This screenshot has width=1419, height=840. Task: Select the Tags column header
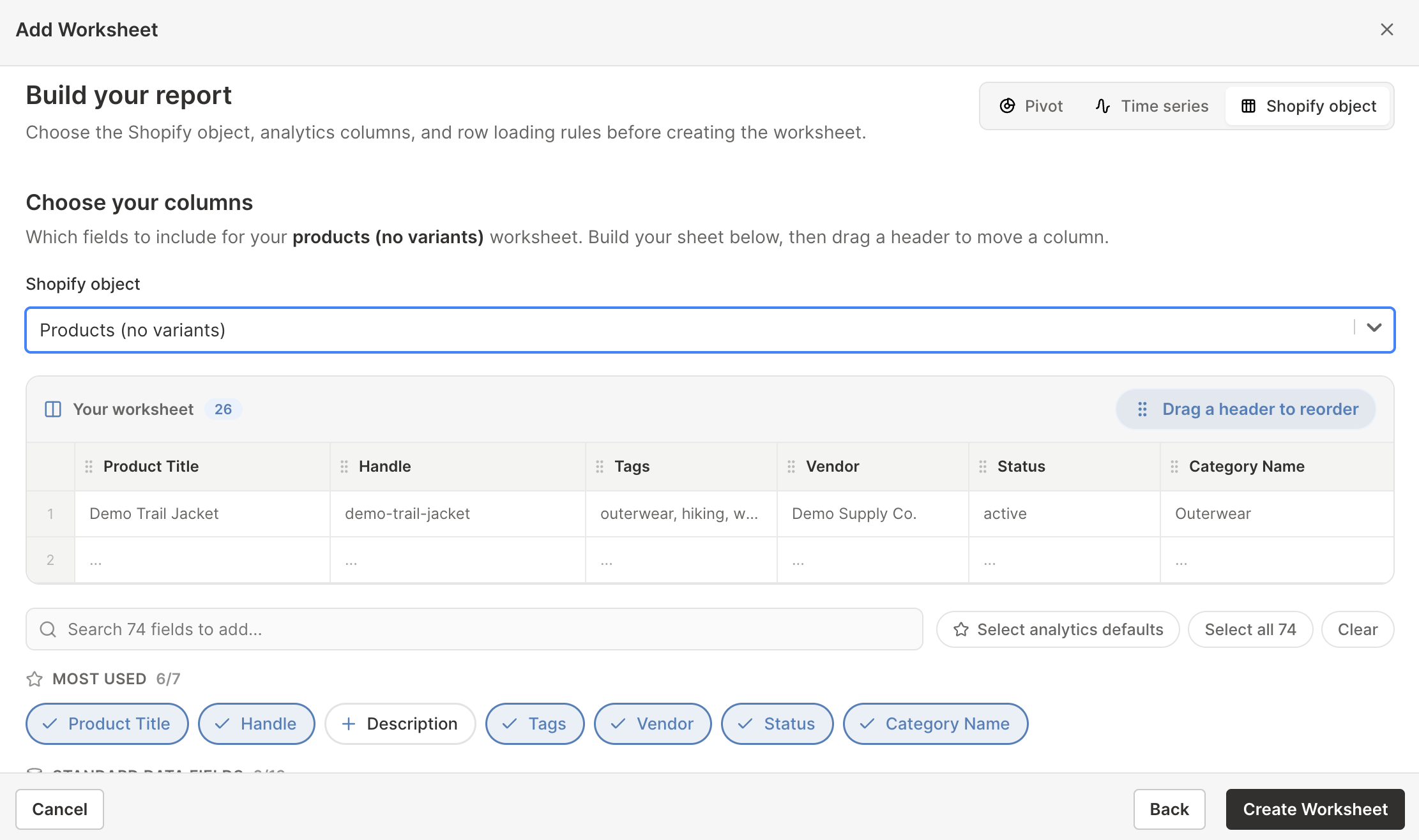(x=681, y=467)
